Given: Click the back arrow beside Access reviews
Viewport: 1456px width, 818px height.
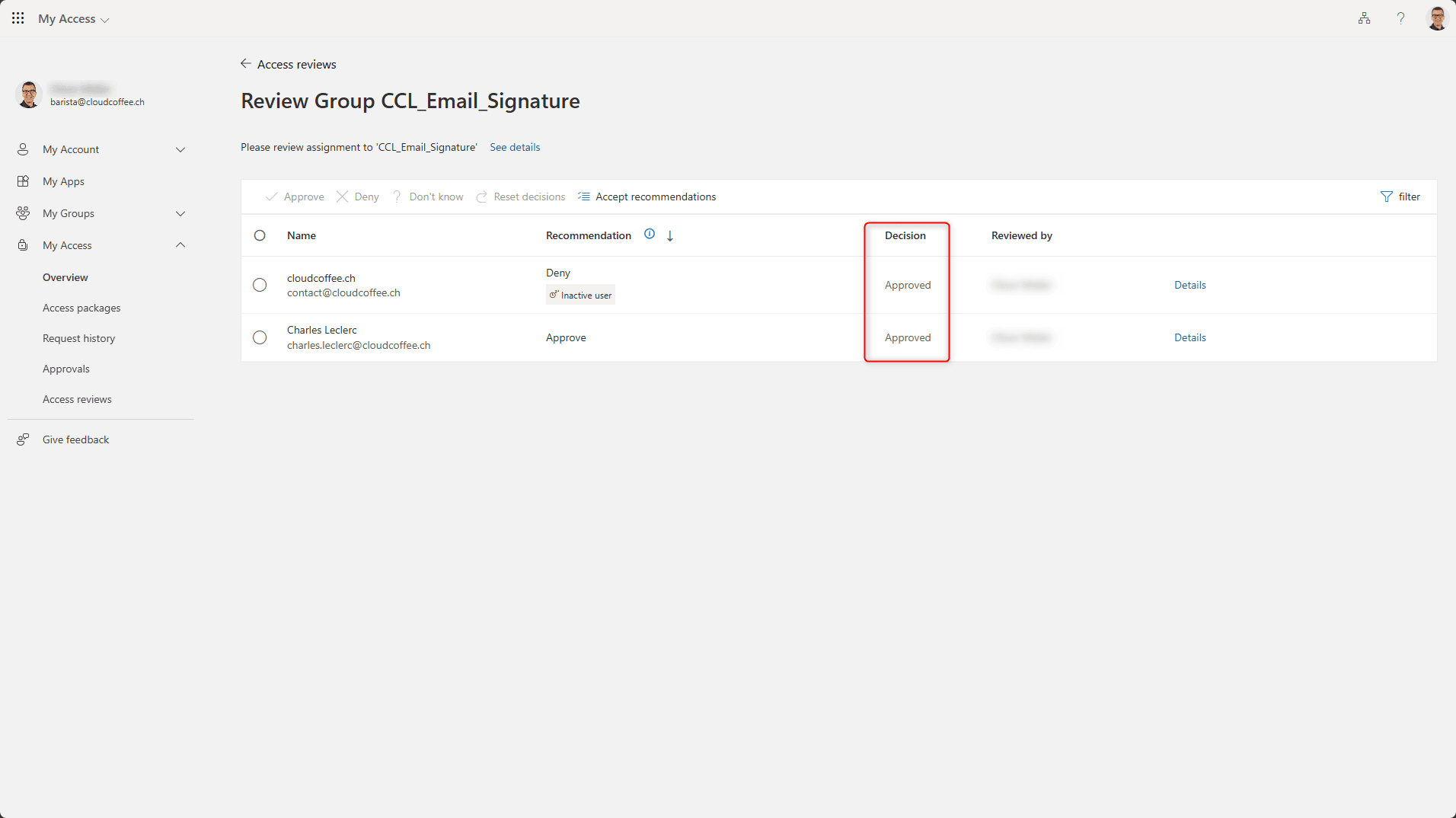Looking at the screenshot, I should coord(246,64).
